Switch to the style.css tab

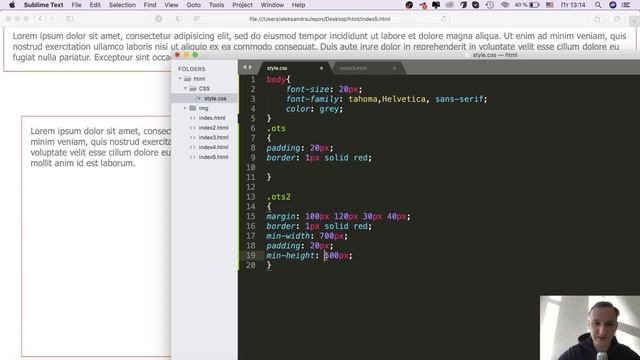coord(294,68)
